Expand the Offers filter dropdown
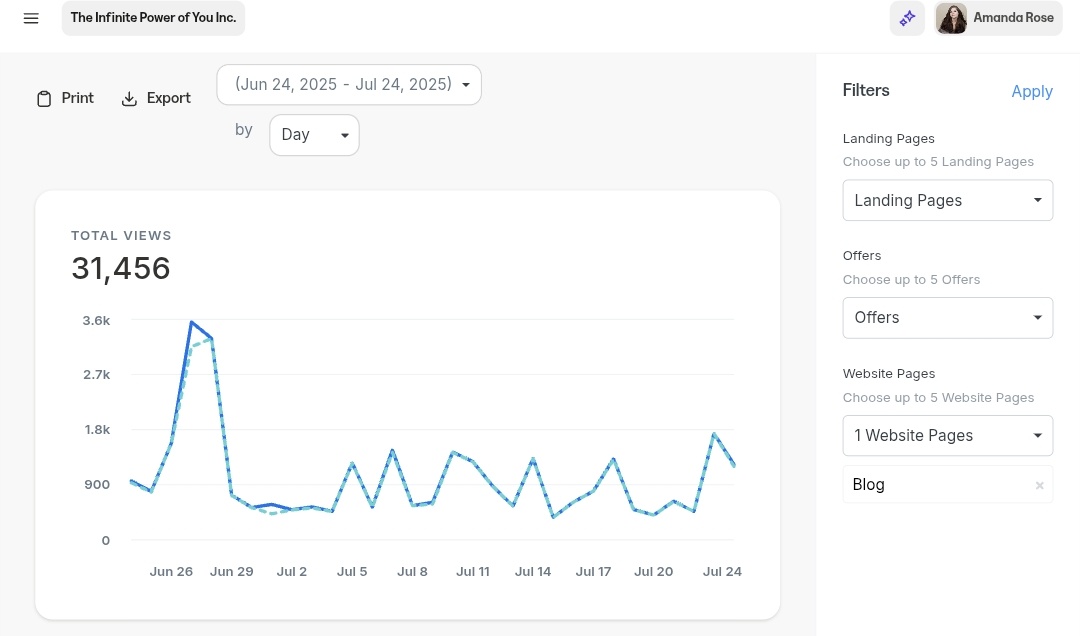Viewport: 1080px width, 636px height. point(947,318)
